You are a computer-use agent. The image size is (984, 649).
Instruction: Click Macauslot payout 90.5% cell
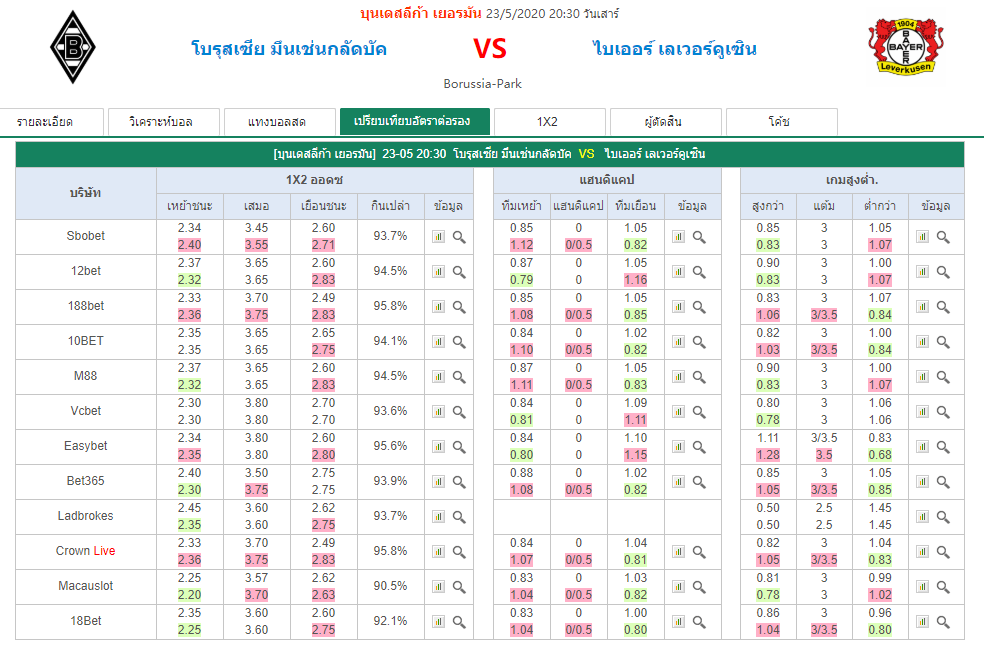point(390,586)
